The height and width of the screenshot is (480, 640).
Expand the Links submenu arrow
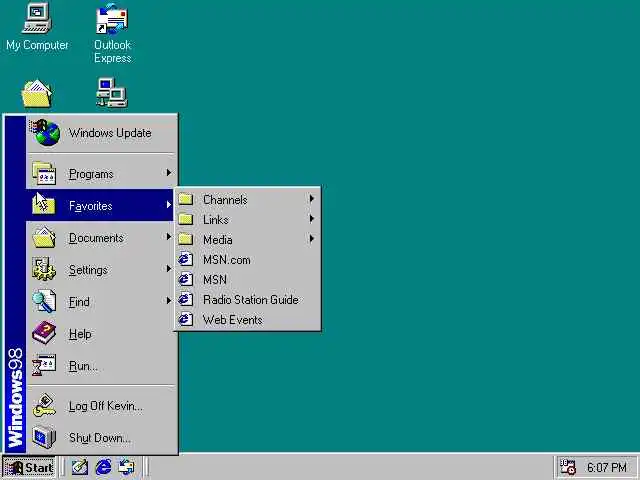point(311,219)
